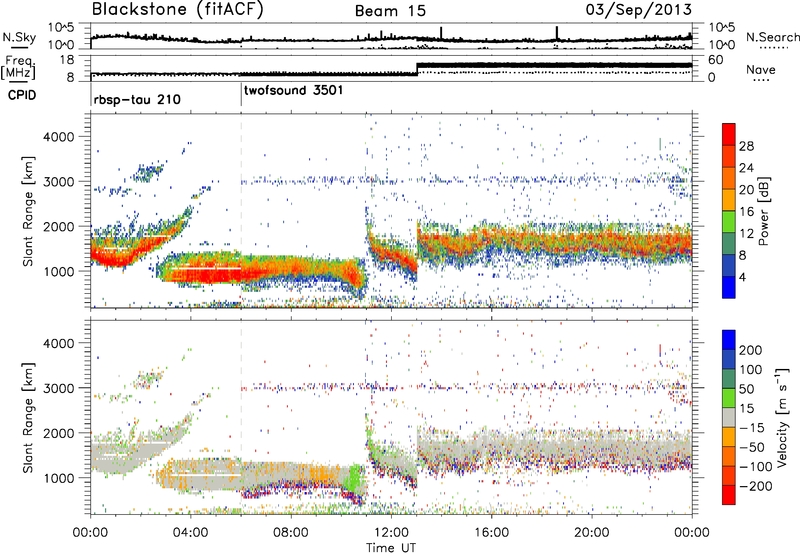Click the "28" power colorbar value

(x=746, y=146)
